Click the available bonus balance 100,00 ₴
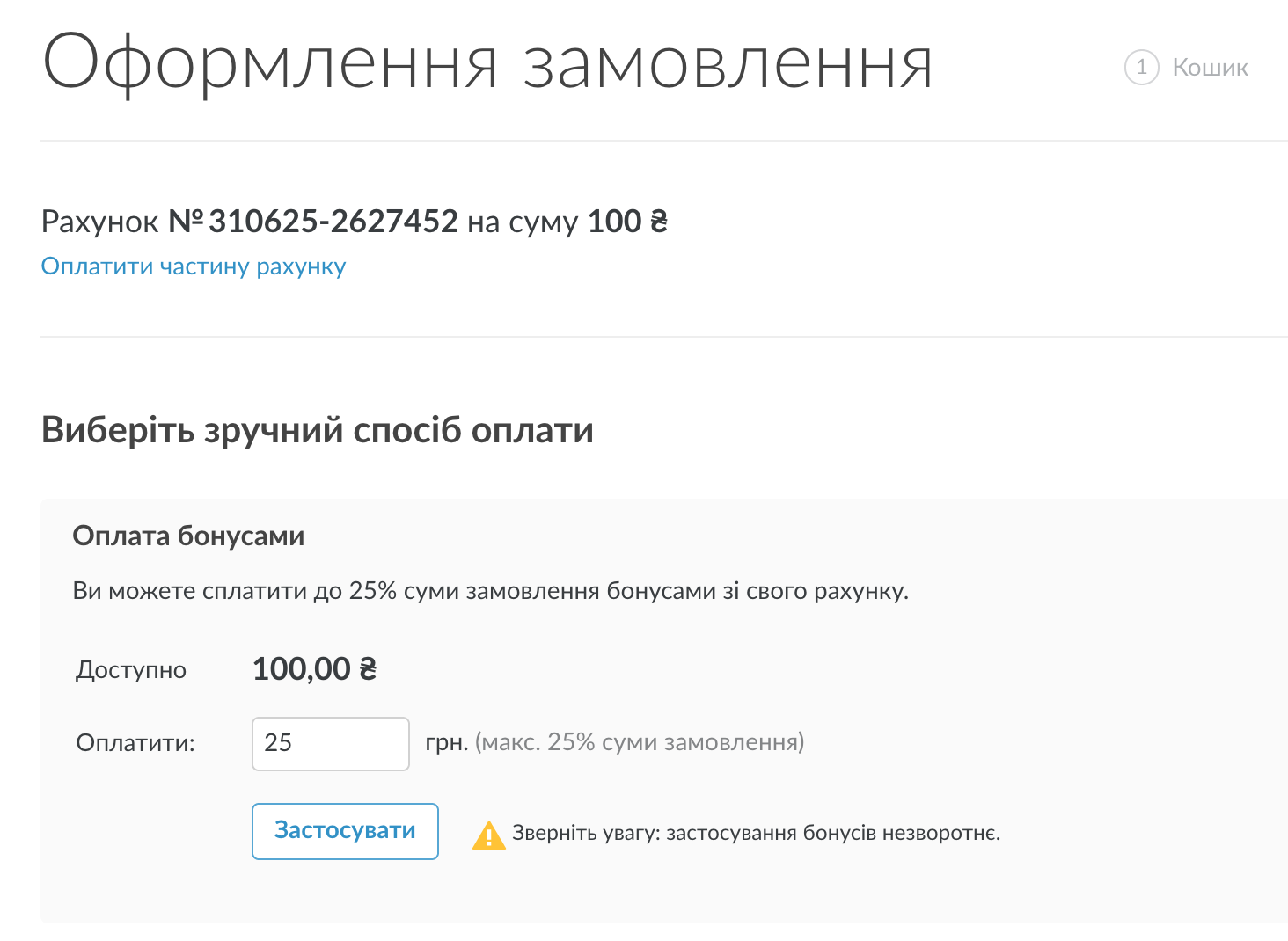The width and height of the screenshot is (1288, 941). tap(314, 669)
